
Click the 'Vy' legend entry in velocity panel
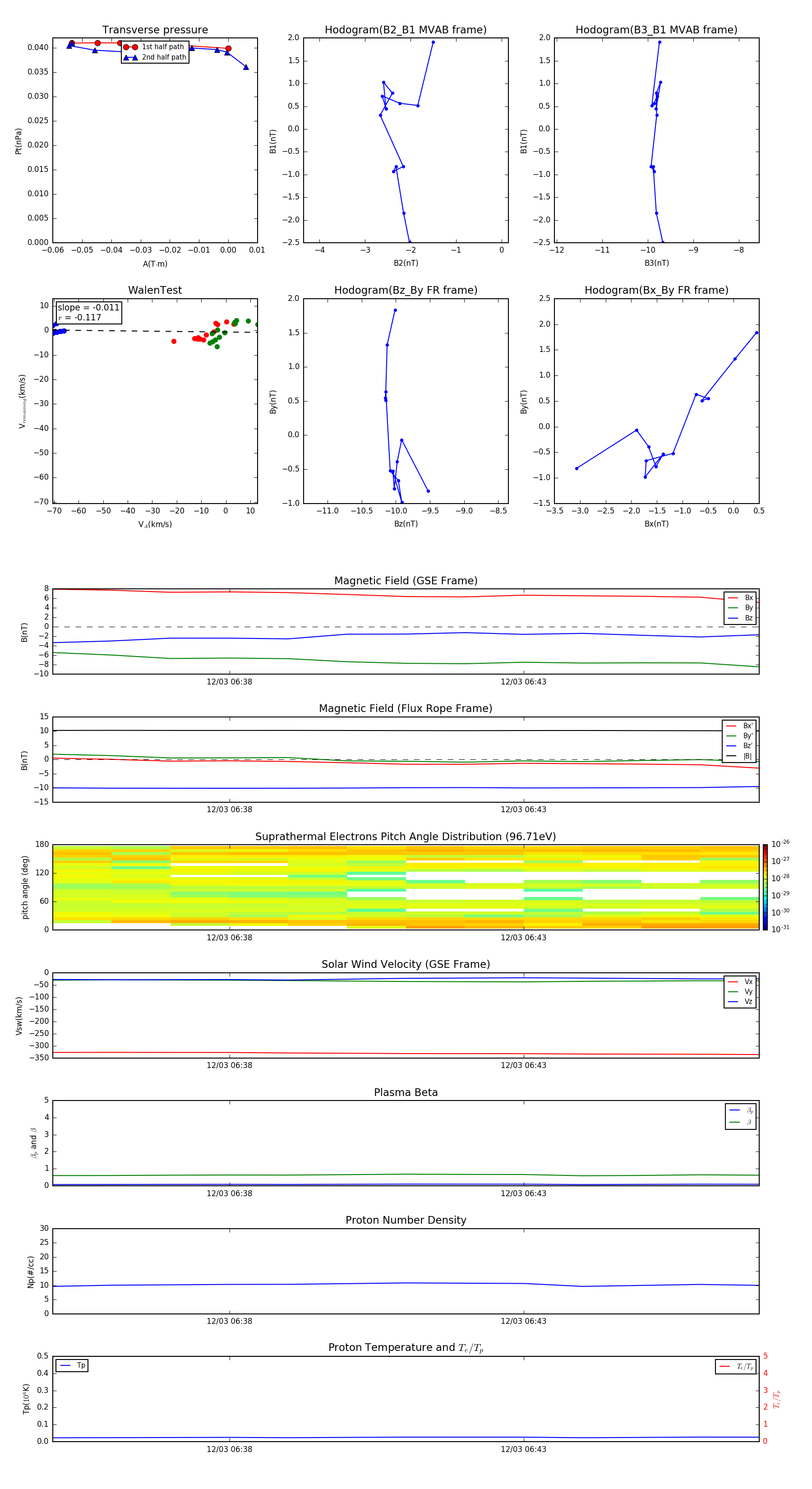coord(740,991)
